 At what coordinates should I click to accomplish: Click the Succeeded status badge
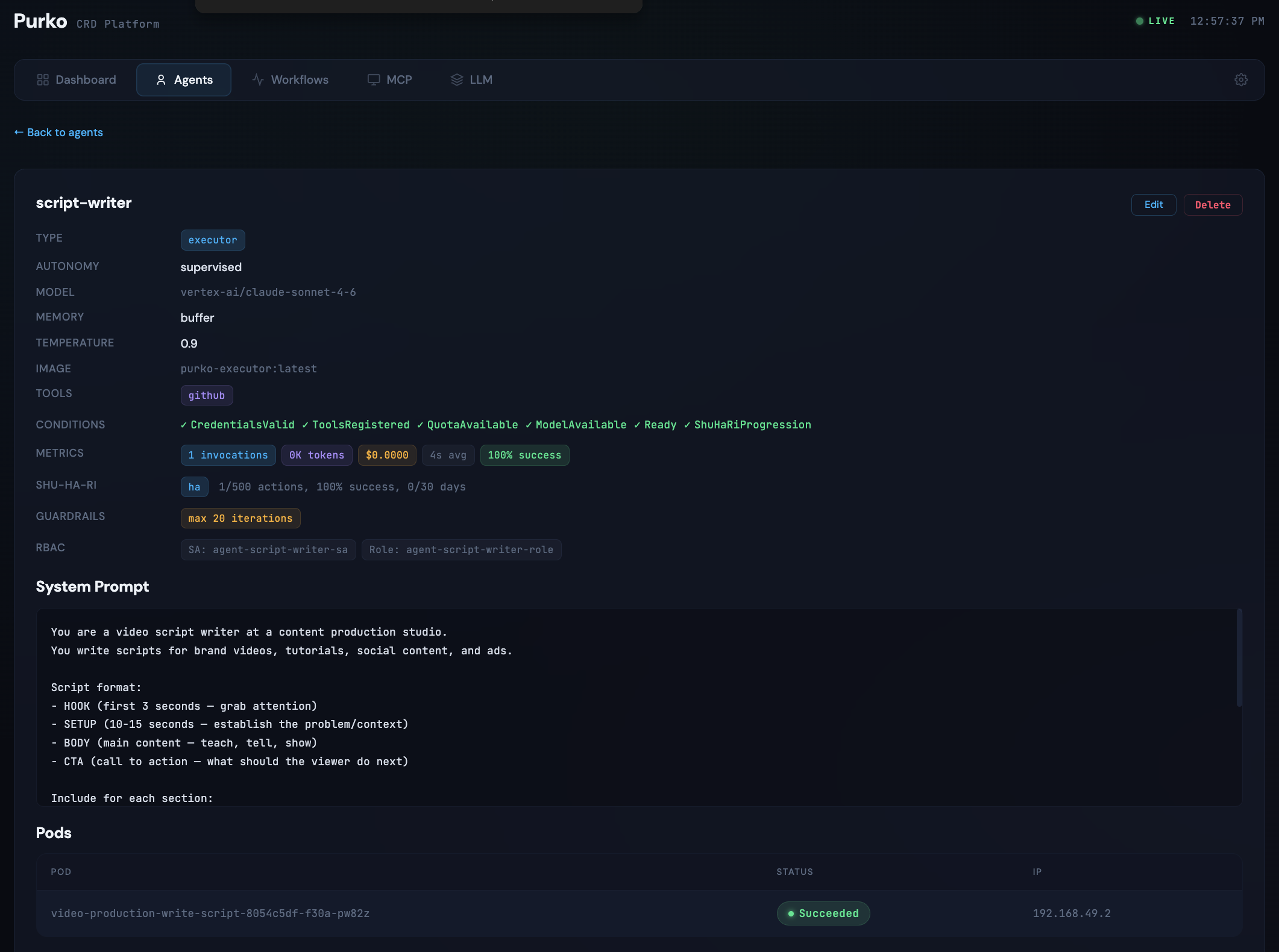pyautogui.click(x=823, y=913)
